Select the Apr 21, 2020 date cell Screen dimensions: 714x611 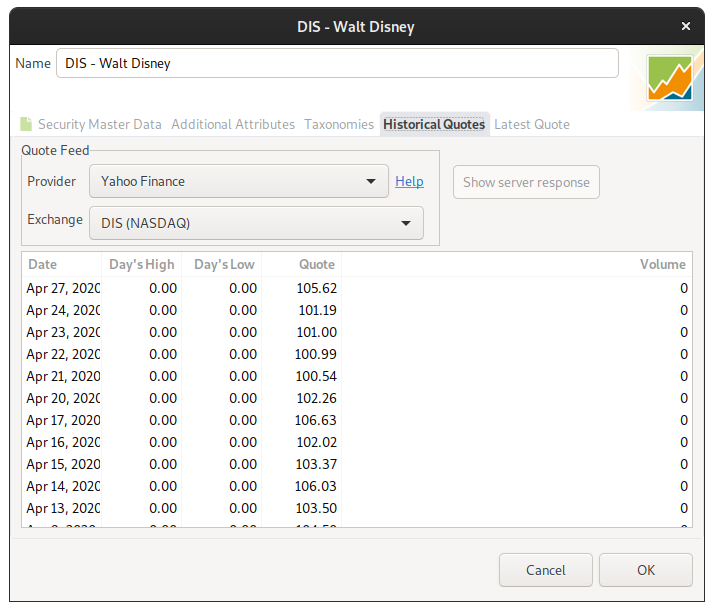tap(63, 376)
